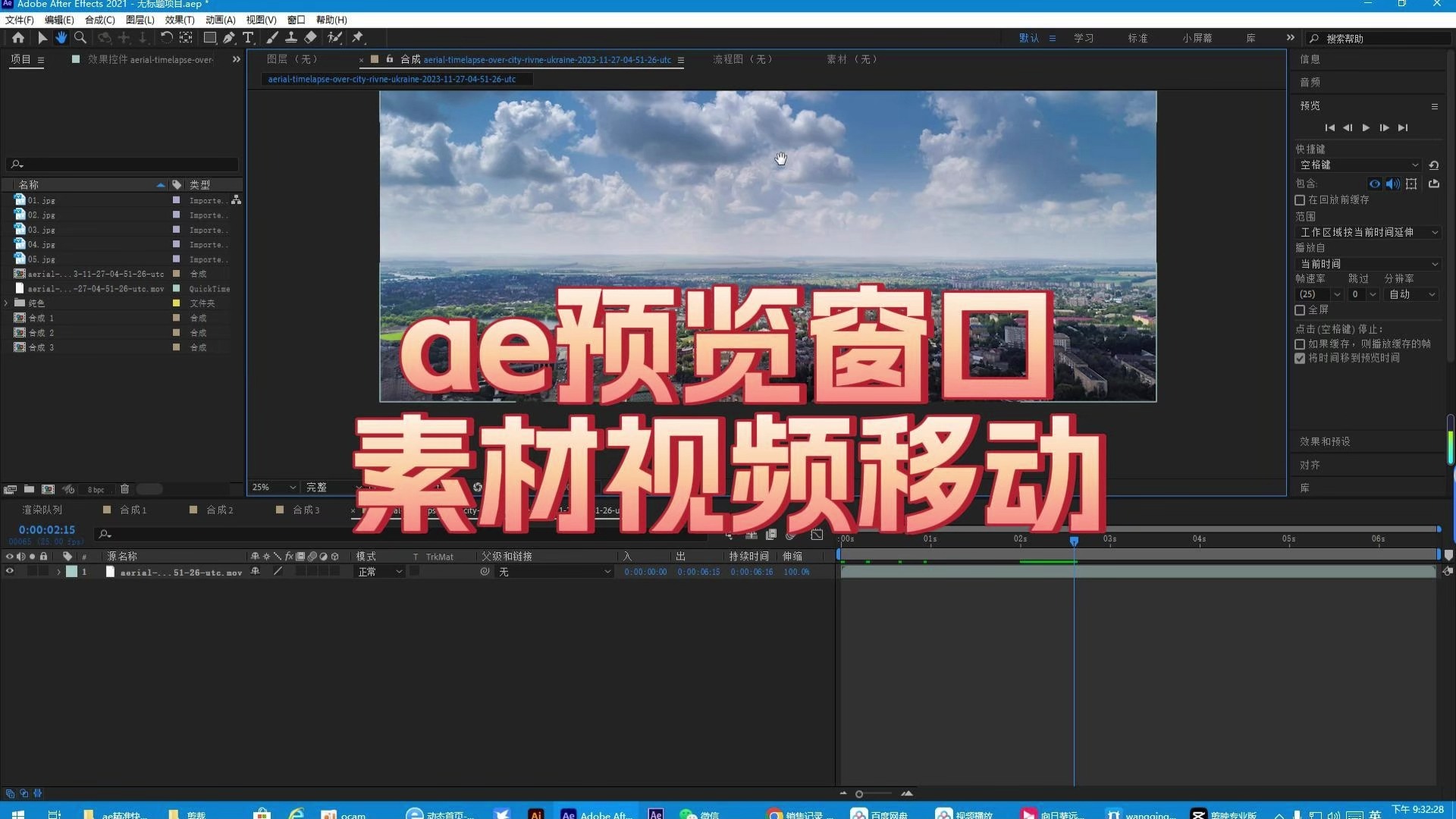Select the Zoom tool
Image resolution: width=1456 pixels, height=819 pixels.
click(x=80, y=38)
